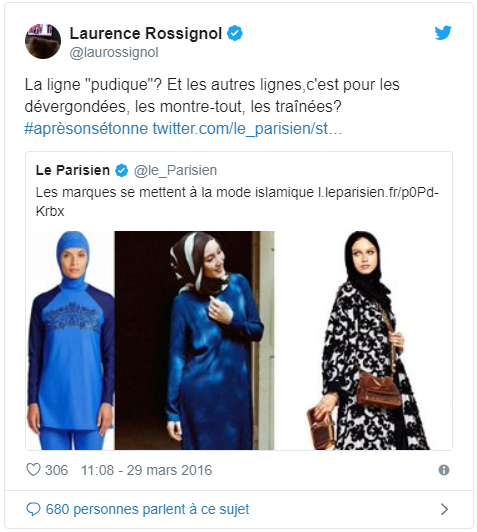Open the black-and-white lace abaya photo
This screenshot has height=532, width=477.
[363, 340]
